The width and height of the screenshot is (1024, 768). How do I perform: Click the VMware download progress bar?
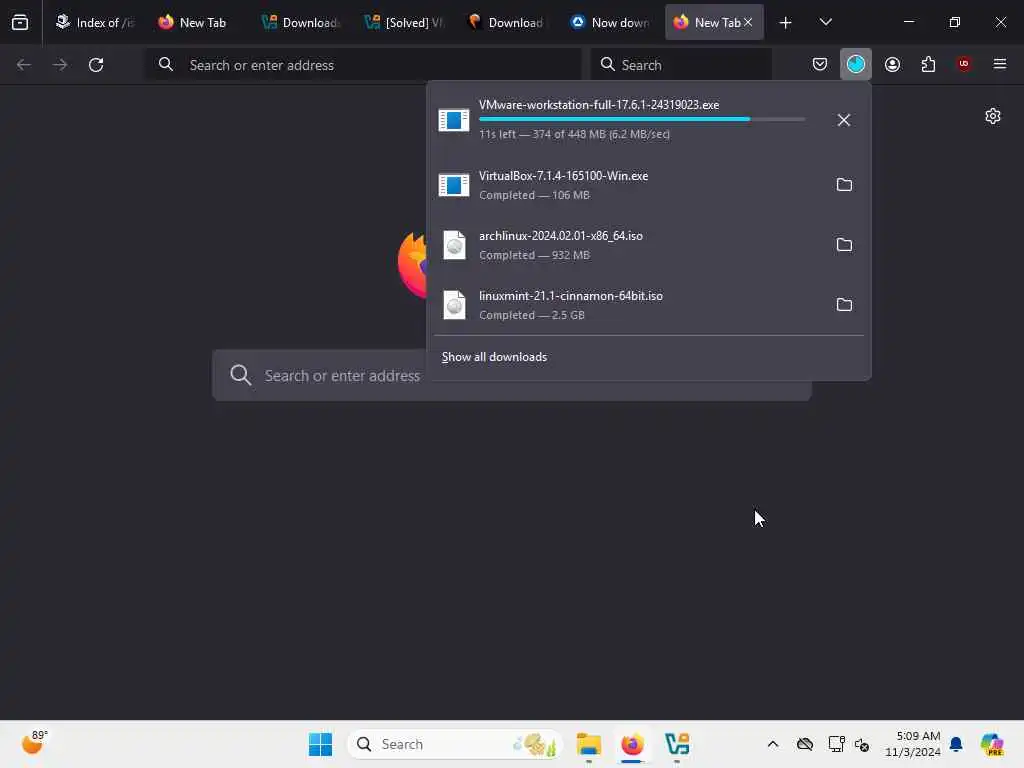(x=641, y=119)
